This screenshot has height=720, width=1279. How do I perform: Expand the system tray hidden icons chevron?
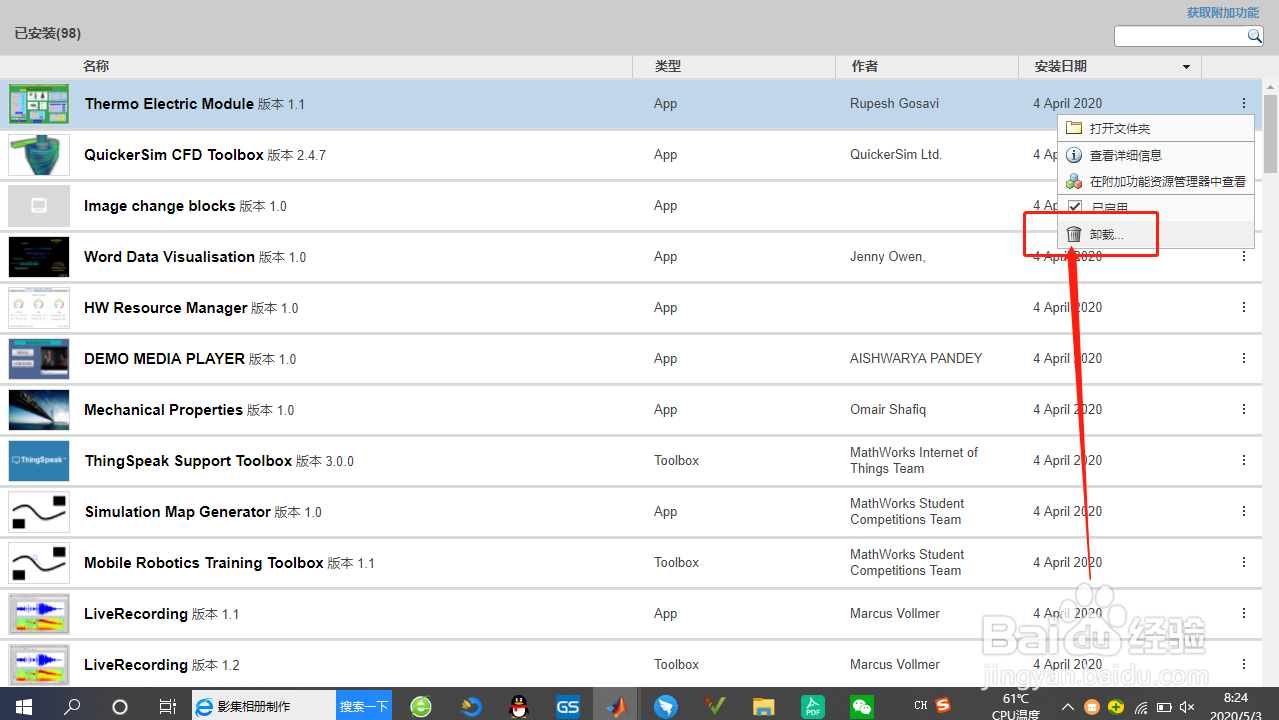1068,707
